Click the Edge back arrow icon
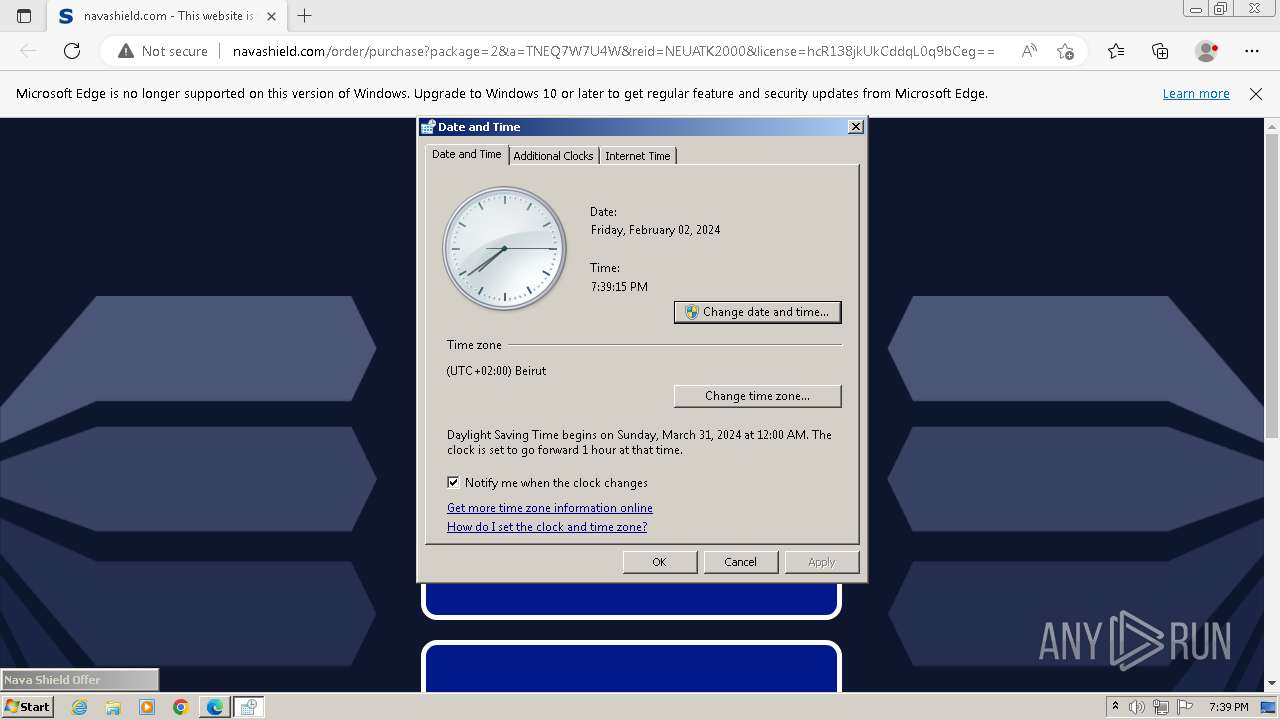Screen dimensions: 1280x720 click(28, 51)
